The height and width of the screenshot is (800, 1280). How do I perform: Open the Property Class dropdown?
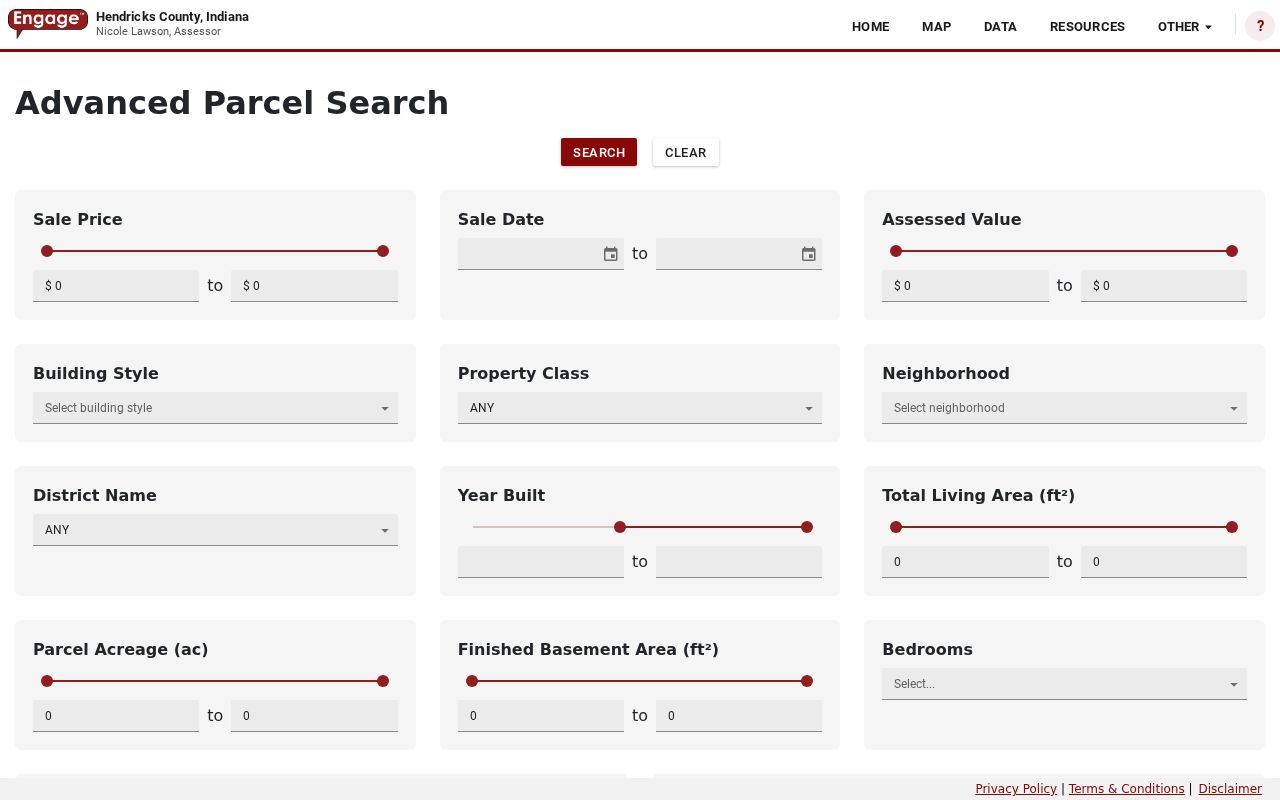click(x=640, y=408)
